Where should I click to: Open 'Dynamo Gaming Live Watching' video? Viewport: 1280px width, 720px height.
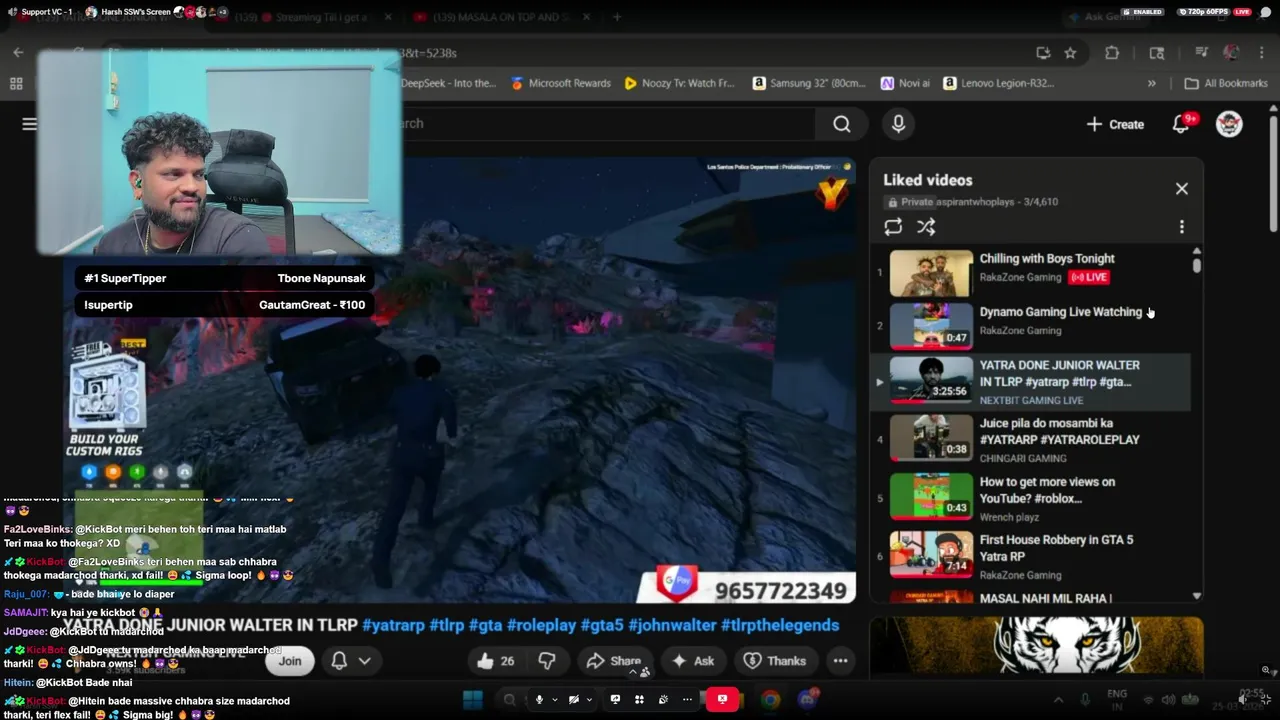coord(1060,312)
